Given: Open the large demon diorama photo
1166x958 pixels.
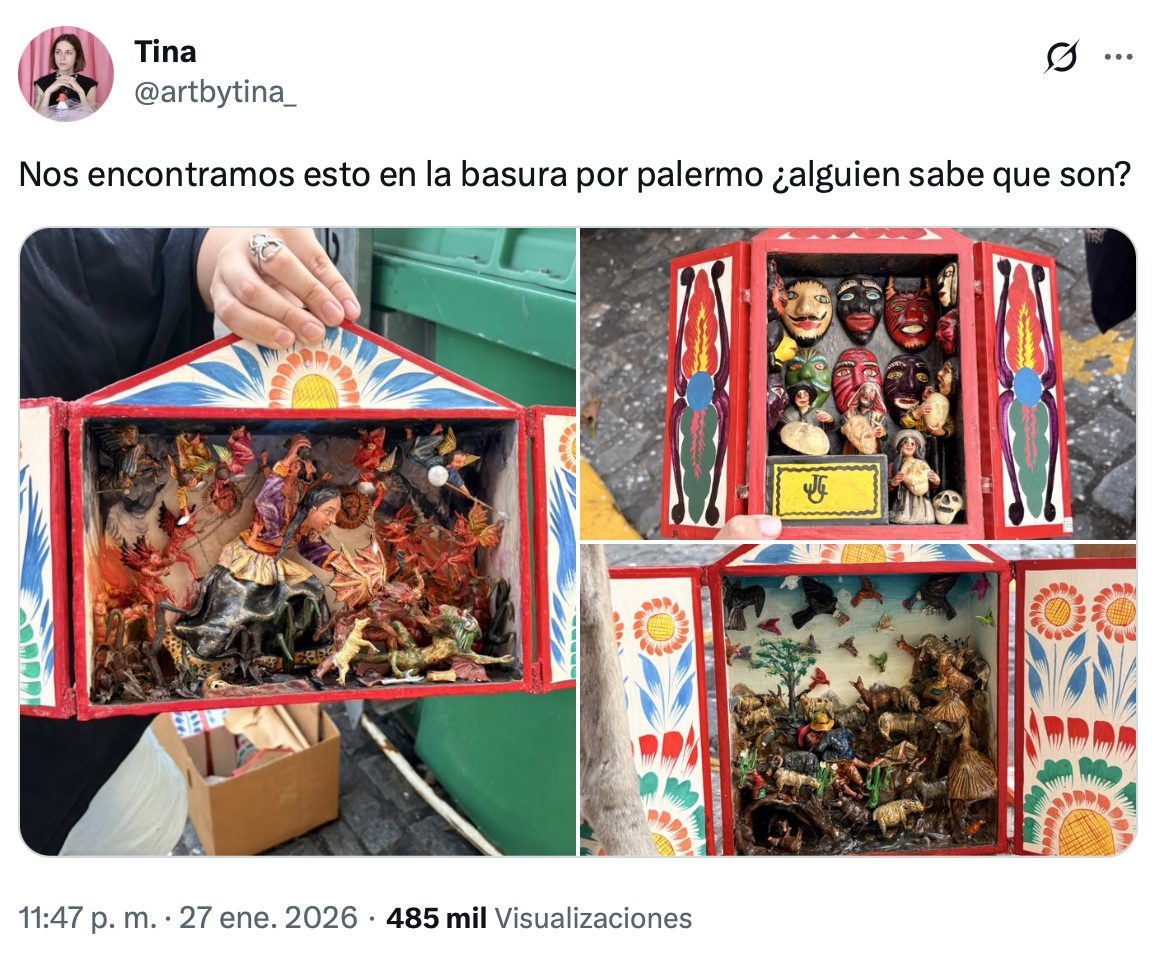Looking at the screenshot, I should click(x=297, y=541).
